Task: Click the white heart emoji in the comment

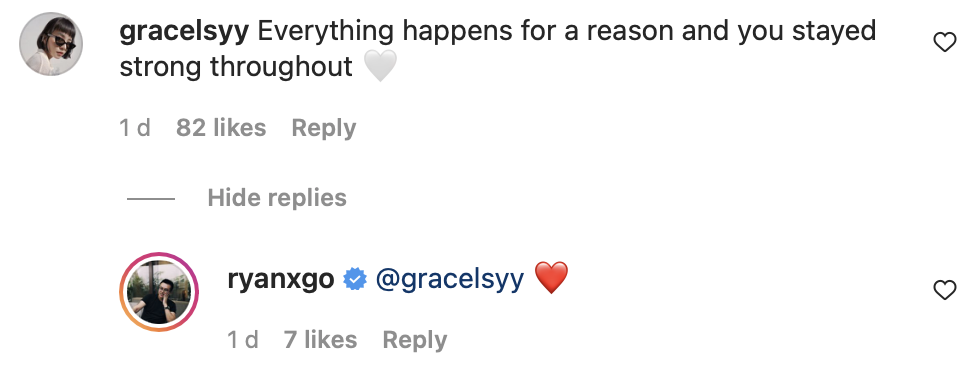Action: click(x=380, y=67)
